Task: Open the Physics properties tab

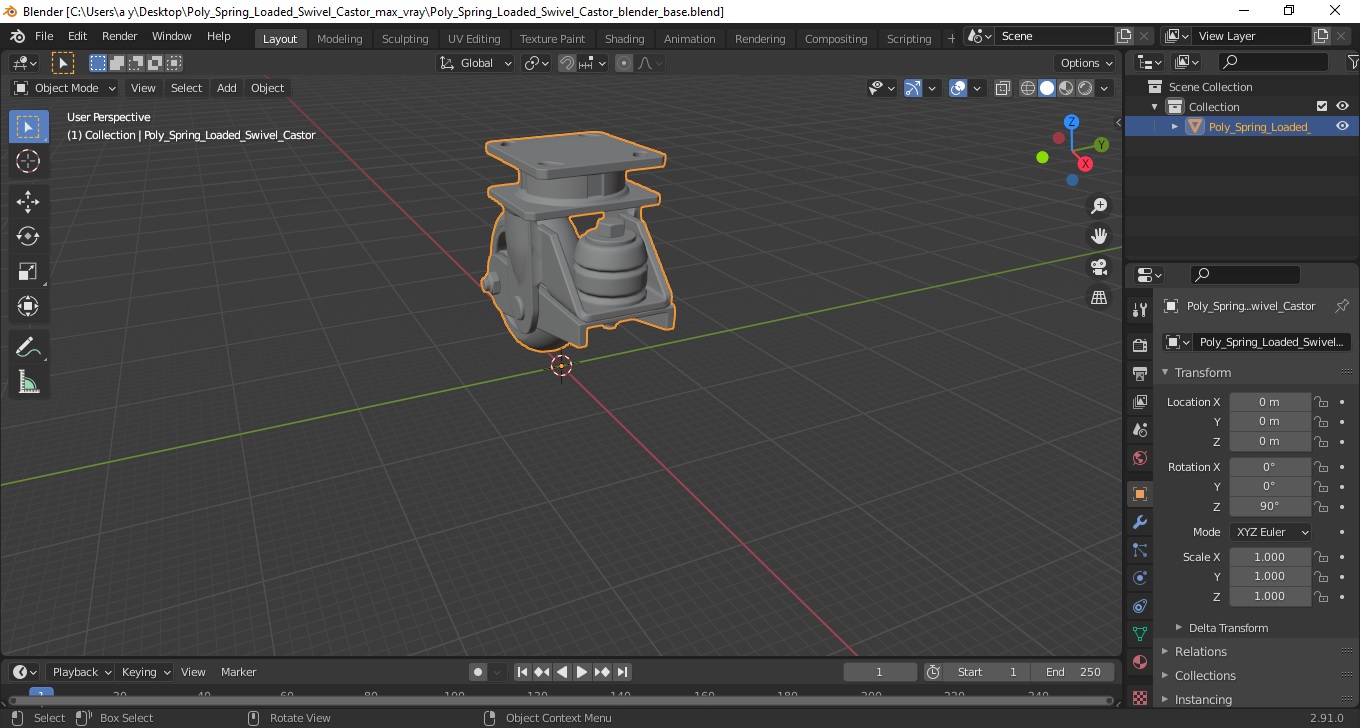Action: 1140,578
